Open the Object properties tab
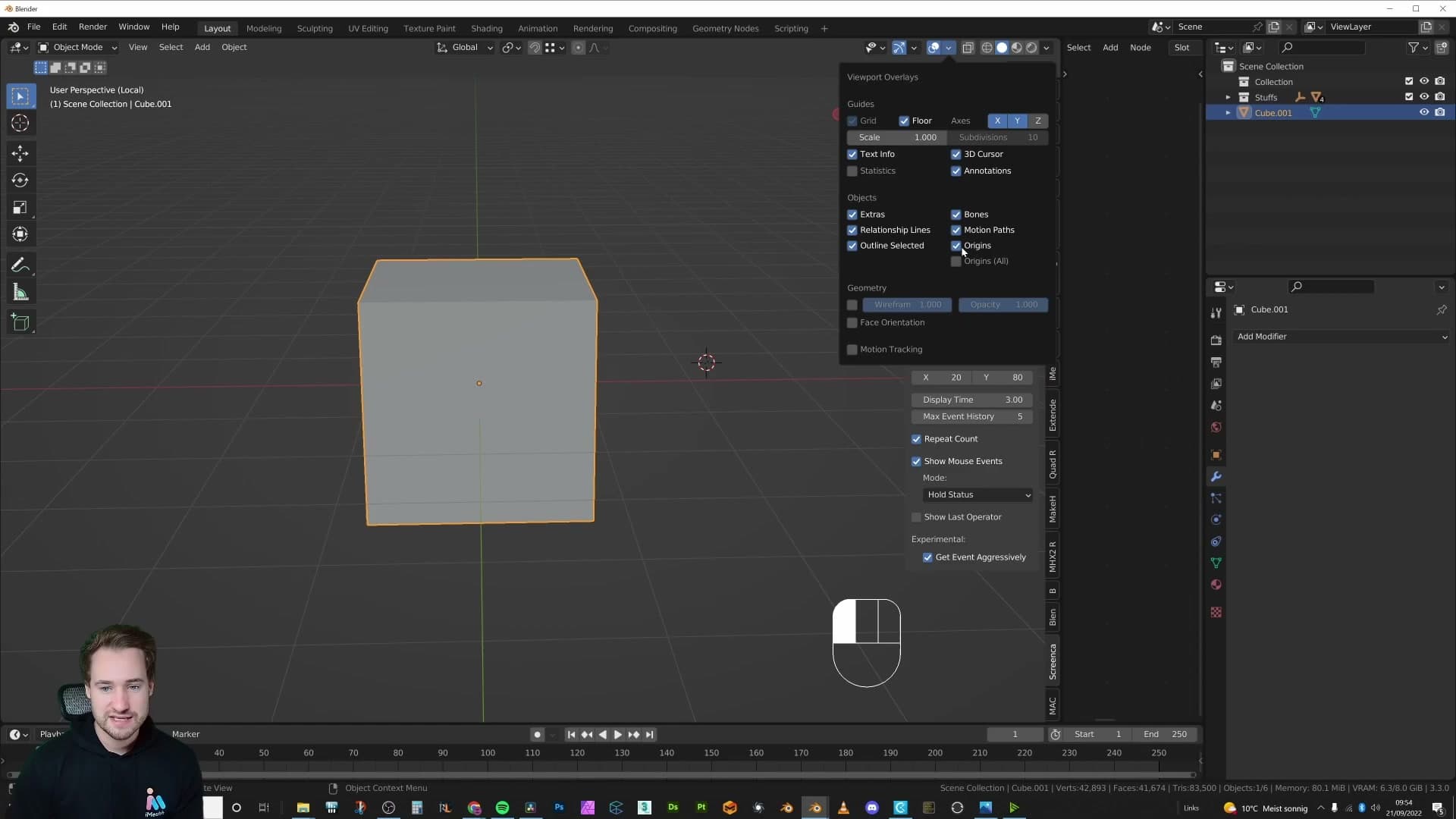Image resolution: width=1456 pixels, height=819 pixels. (x=1216, y=455)
